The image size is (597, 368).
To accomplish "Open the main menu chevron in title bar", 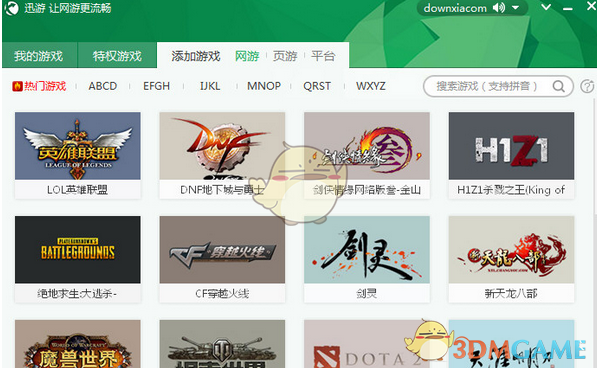I will coord(546,7).
